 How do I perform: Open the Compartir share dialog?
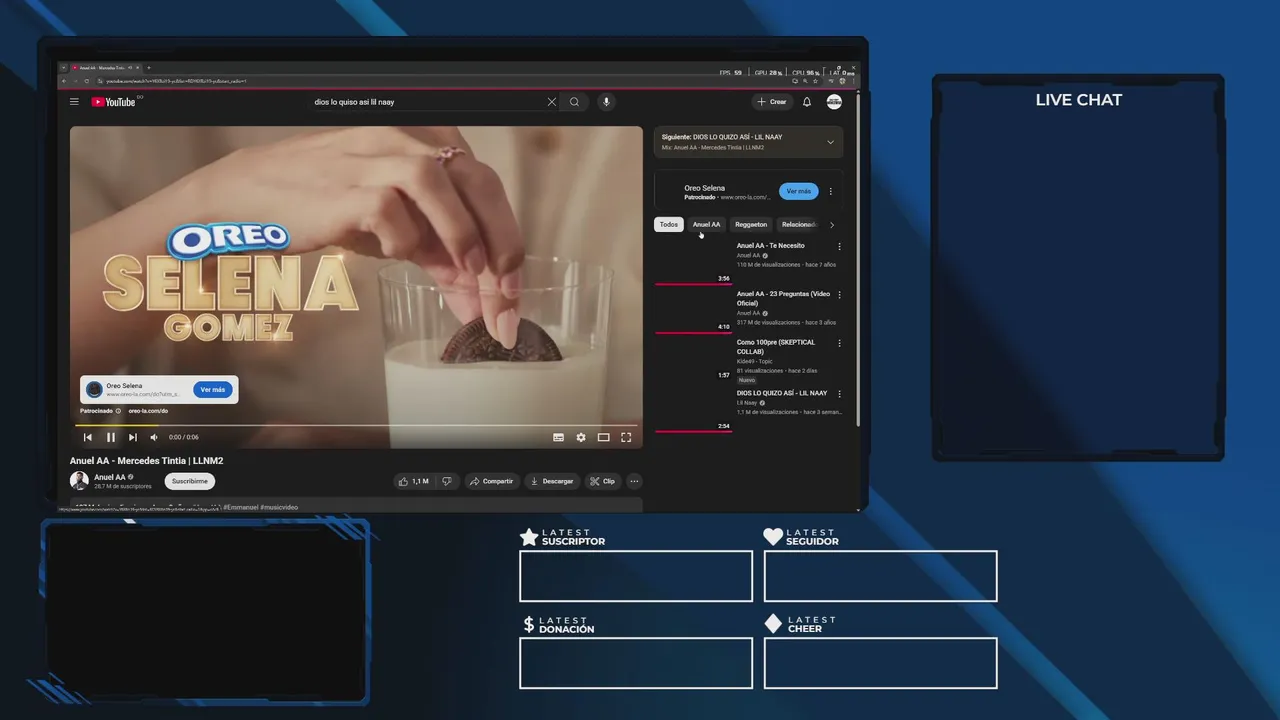pos(491,481)
